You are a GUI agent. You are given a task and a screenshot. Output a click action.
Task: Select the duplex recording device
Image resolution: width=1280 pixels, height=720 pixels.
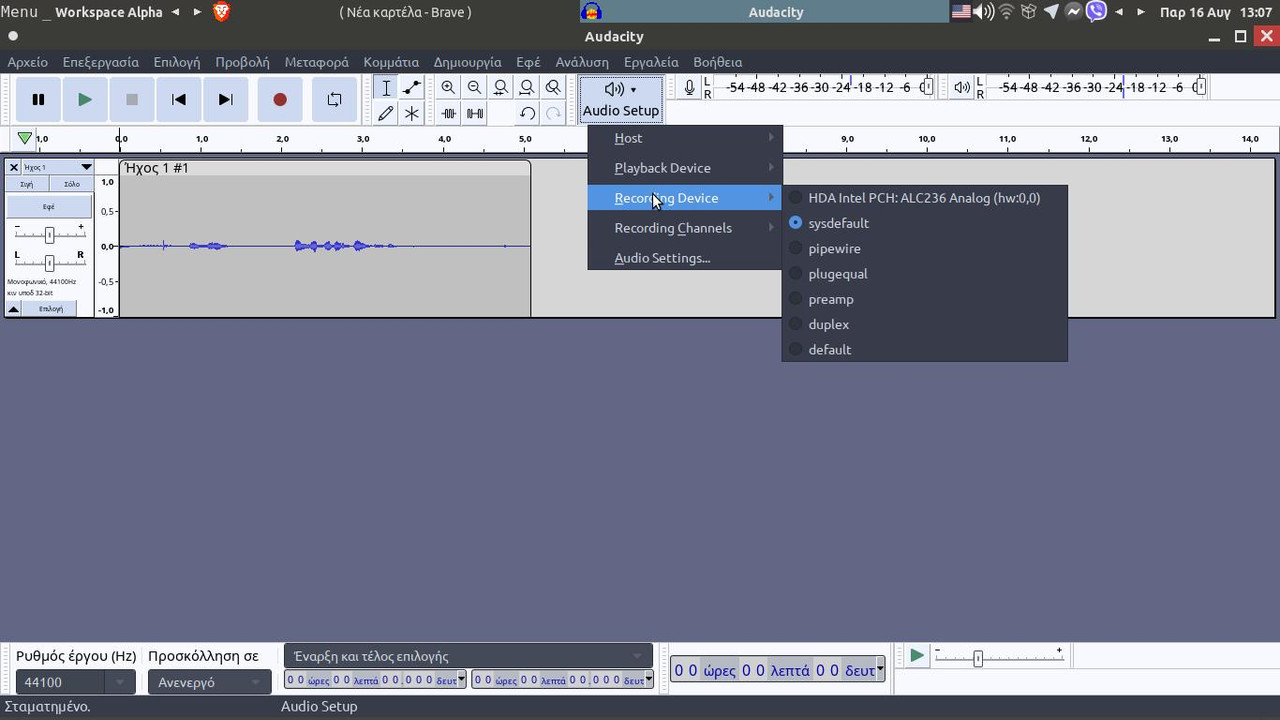coord(924,324)
